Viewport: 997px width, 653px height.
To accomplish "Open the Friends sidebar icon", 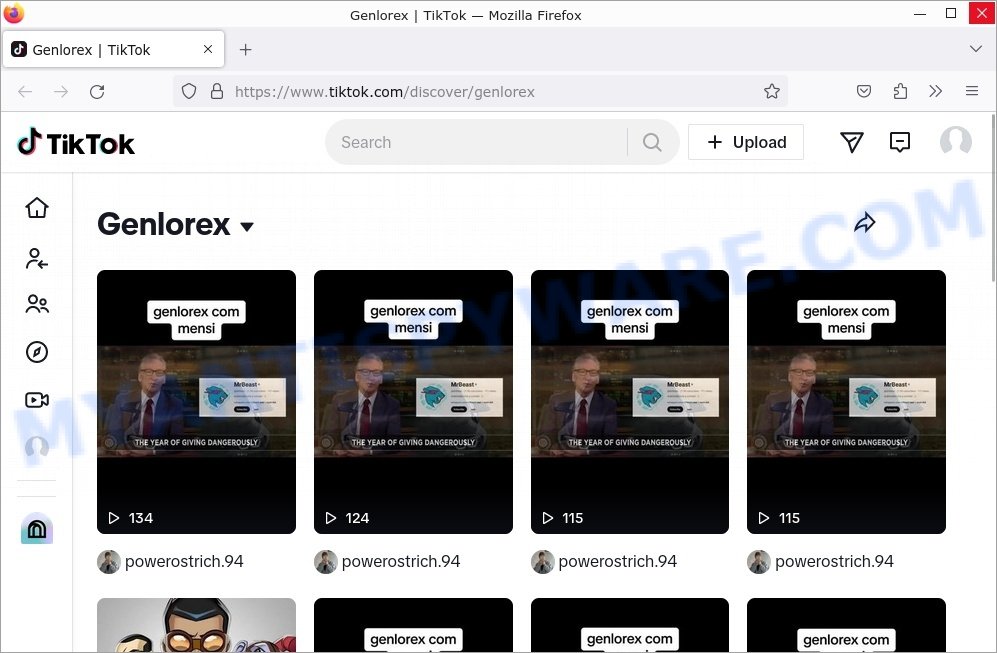I will pos(37,304).
